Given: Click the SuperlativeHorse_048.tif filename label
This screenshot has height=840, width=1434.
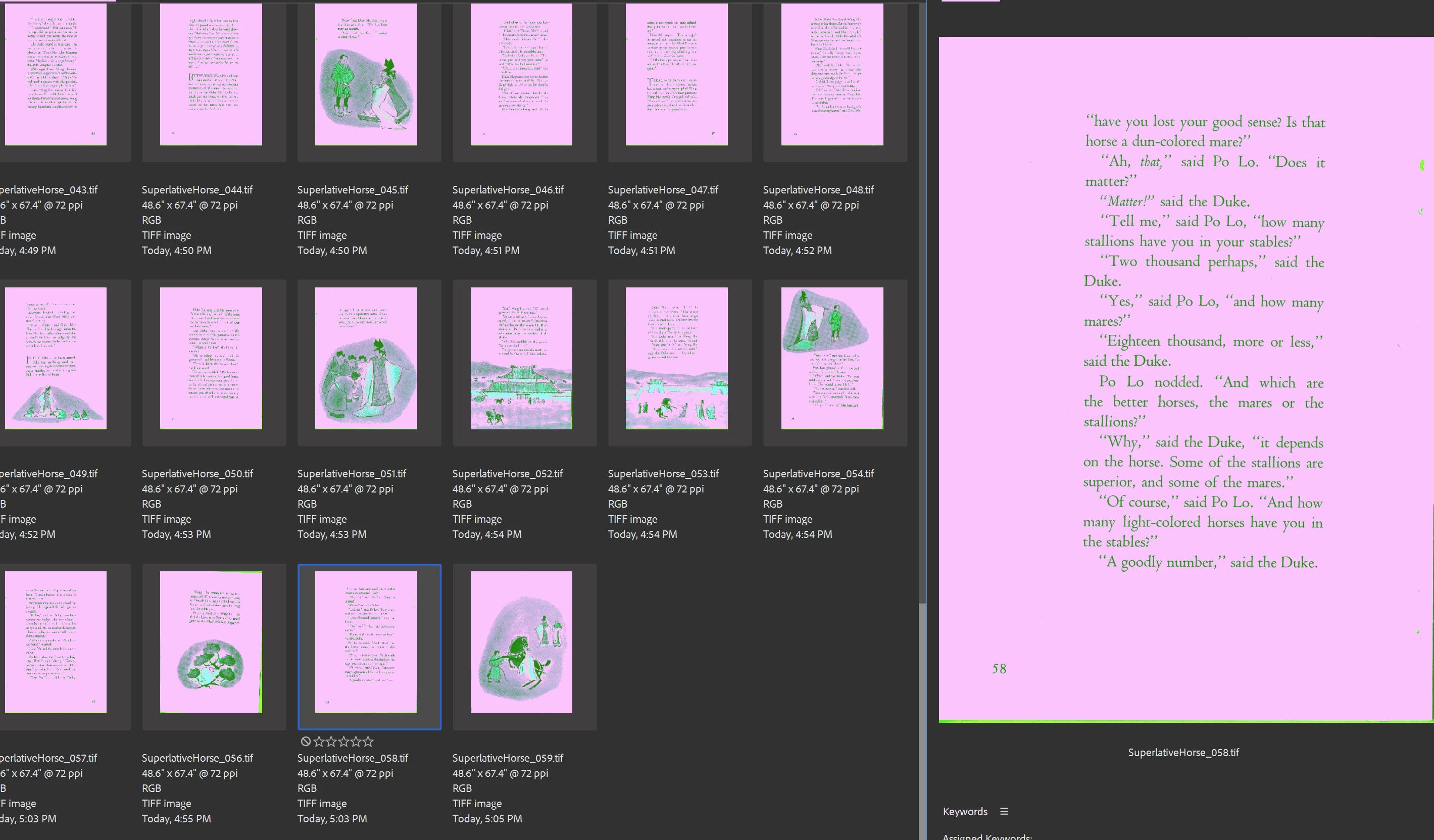Looking at the screenshot, I should click(818, 189).
